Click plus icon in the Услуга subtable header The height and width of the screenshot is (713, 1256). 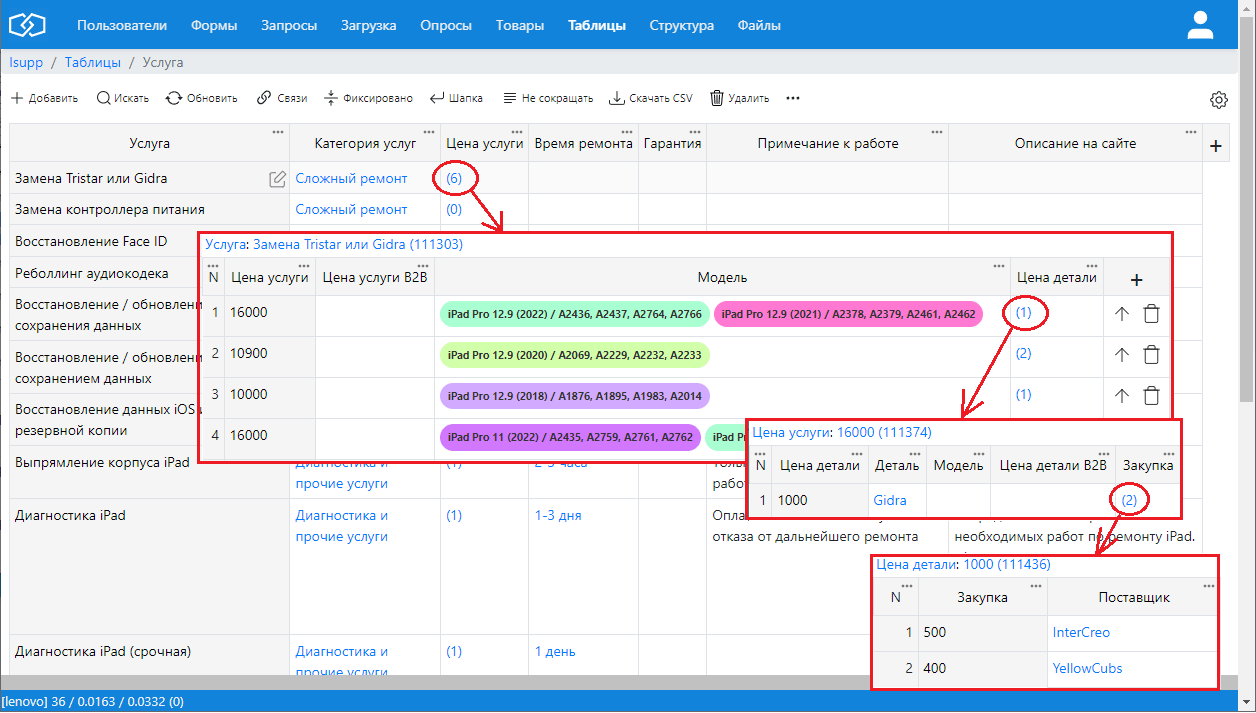coord(1136,280)
